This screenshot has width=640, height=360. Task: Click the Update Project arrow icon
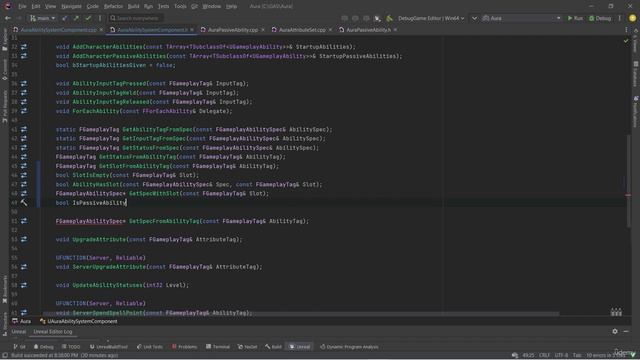click(64, 18)
